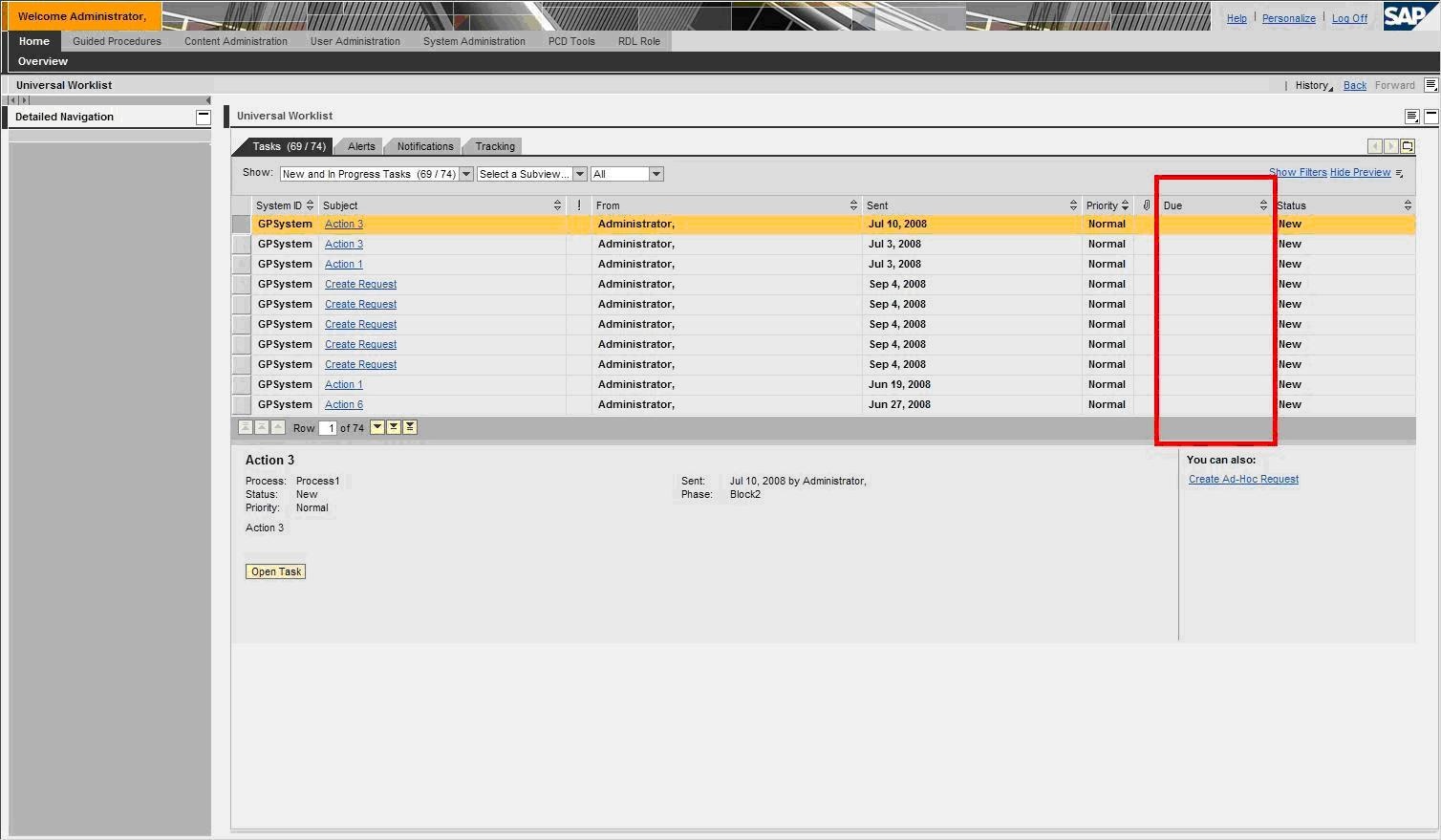Expand the History menu

[x=1314, y=85]
